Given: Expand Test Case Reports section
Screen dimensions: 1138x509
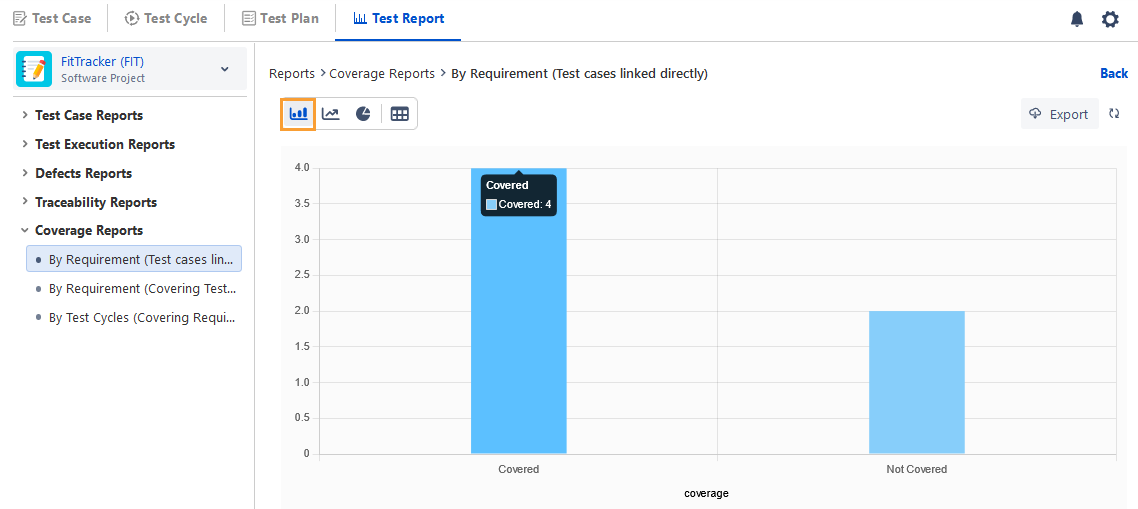Looking at the screenshot, I should pos(25,115).
